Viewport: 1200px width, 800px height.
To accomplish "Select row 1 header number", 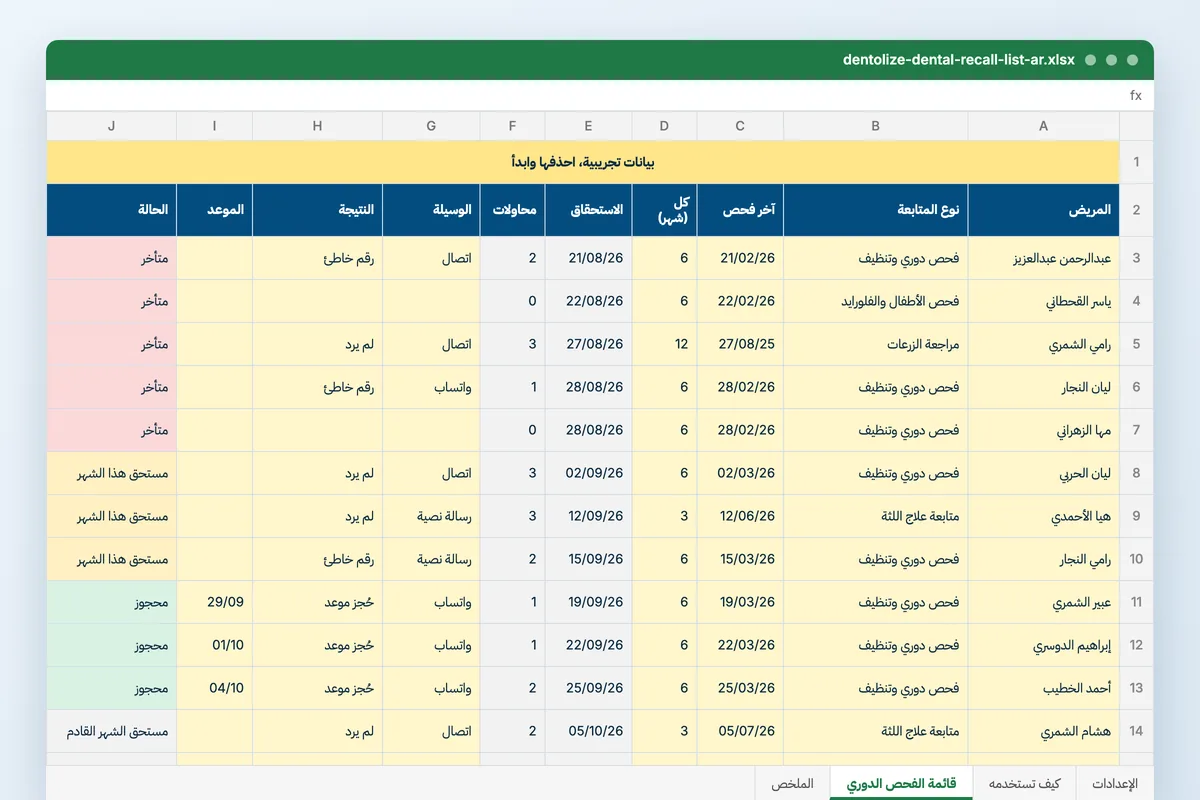I will click(x=1136, y=162).
